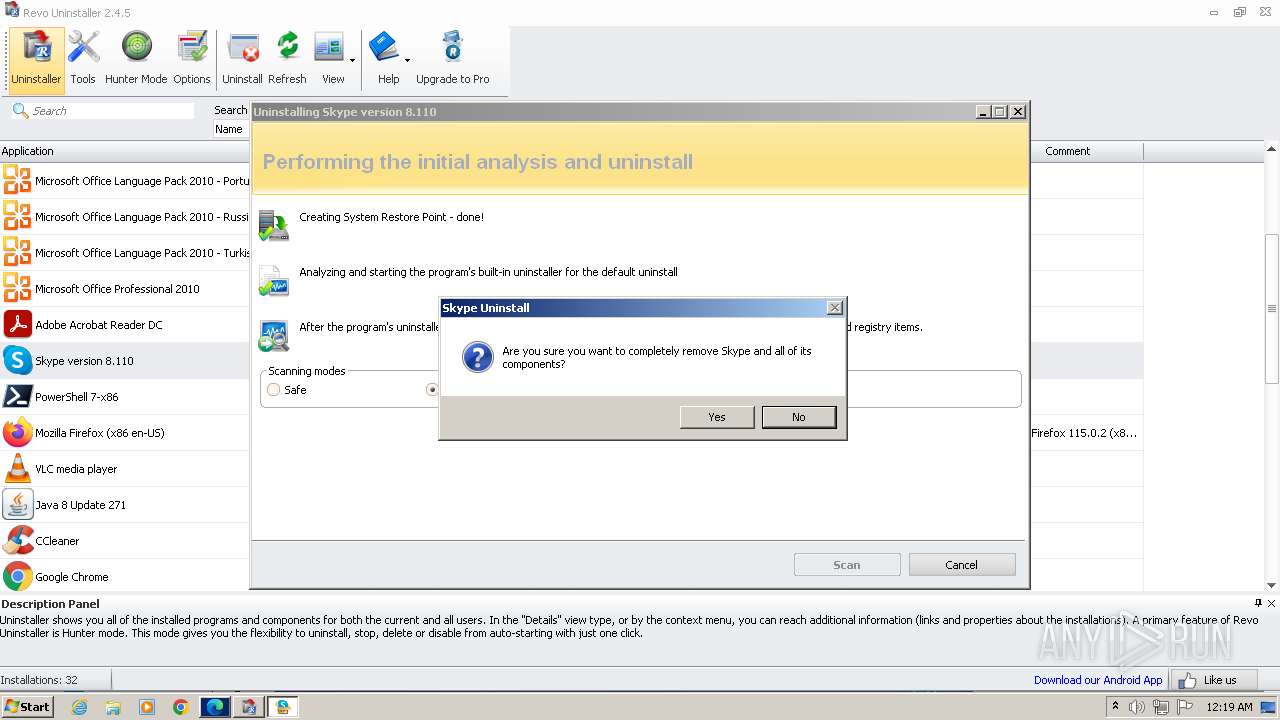Viewport: 1280px width, 720px height.
Task: Open the Tools section
Action: (83, 58)
